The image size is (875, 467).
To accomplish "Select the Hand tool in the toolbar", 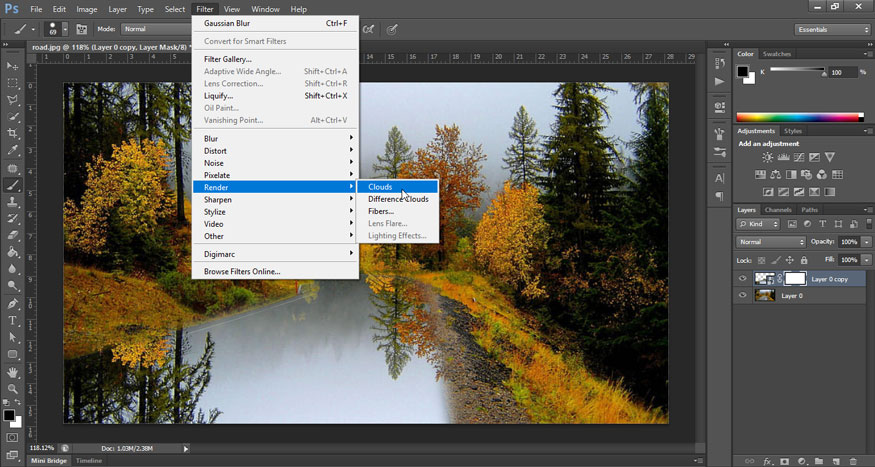I will (13, 371).
